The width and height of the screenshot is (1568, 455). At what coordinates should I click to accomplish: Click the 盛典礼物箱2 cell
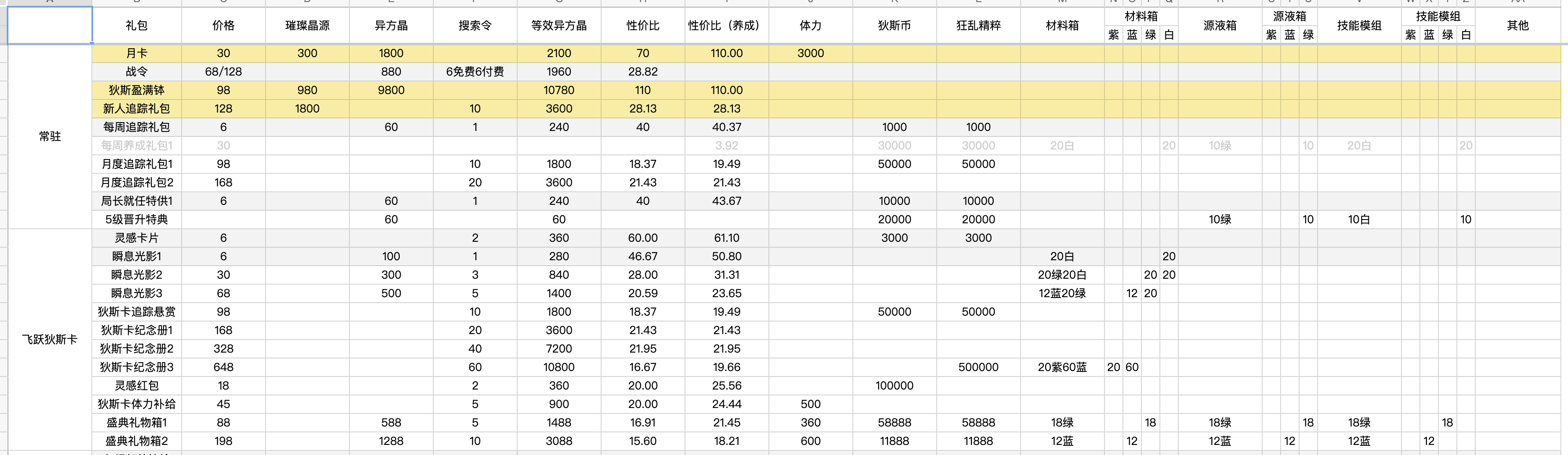tap(136, 441)
